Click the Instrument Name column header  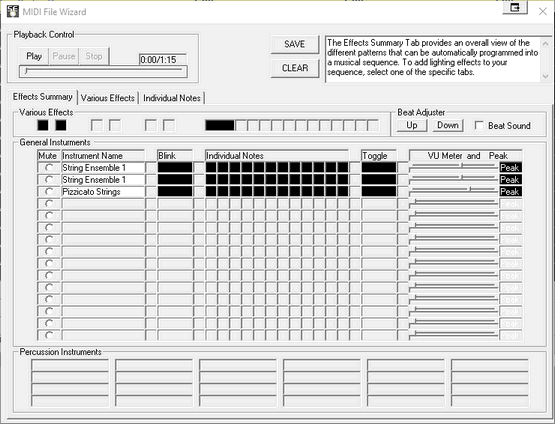(103, 156)
